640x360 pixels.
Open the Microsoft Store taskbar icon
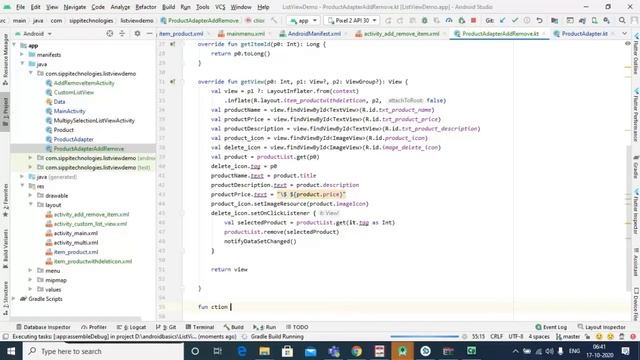[x=287, y=351]
